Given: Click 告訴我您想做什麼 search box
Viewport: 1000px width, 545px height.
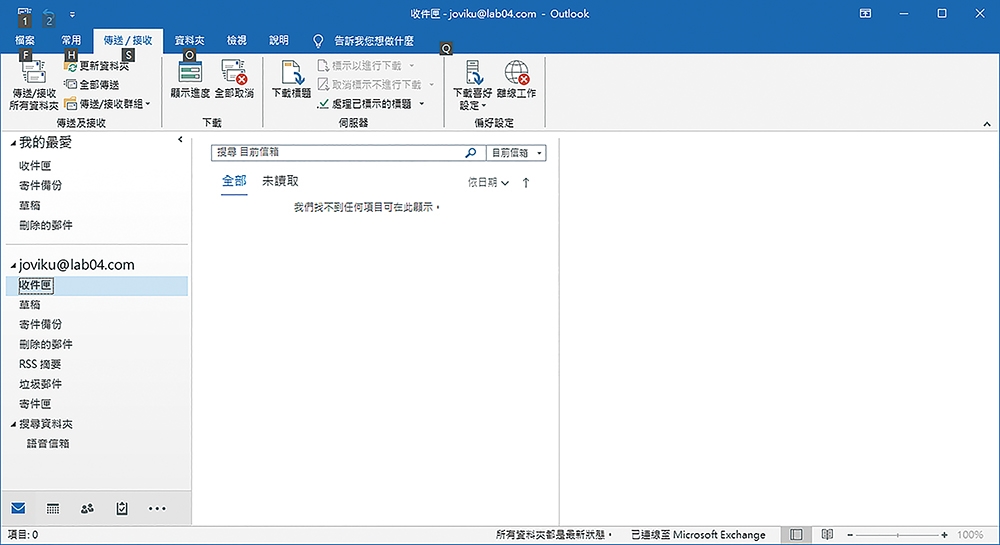Looking at the screenshot, I should (374, 41).
